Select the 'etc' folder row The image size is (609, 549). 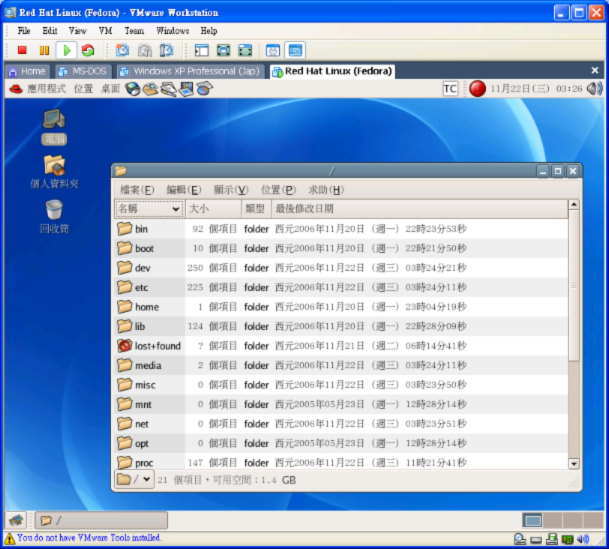tap(341, 287)
